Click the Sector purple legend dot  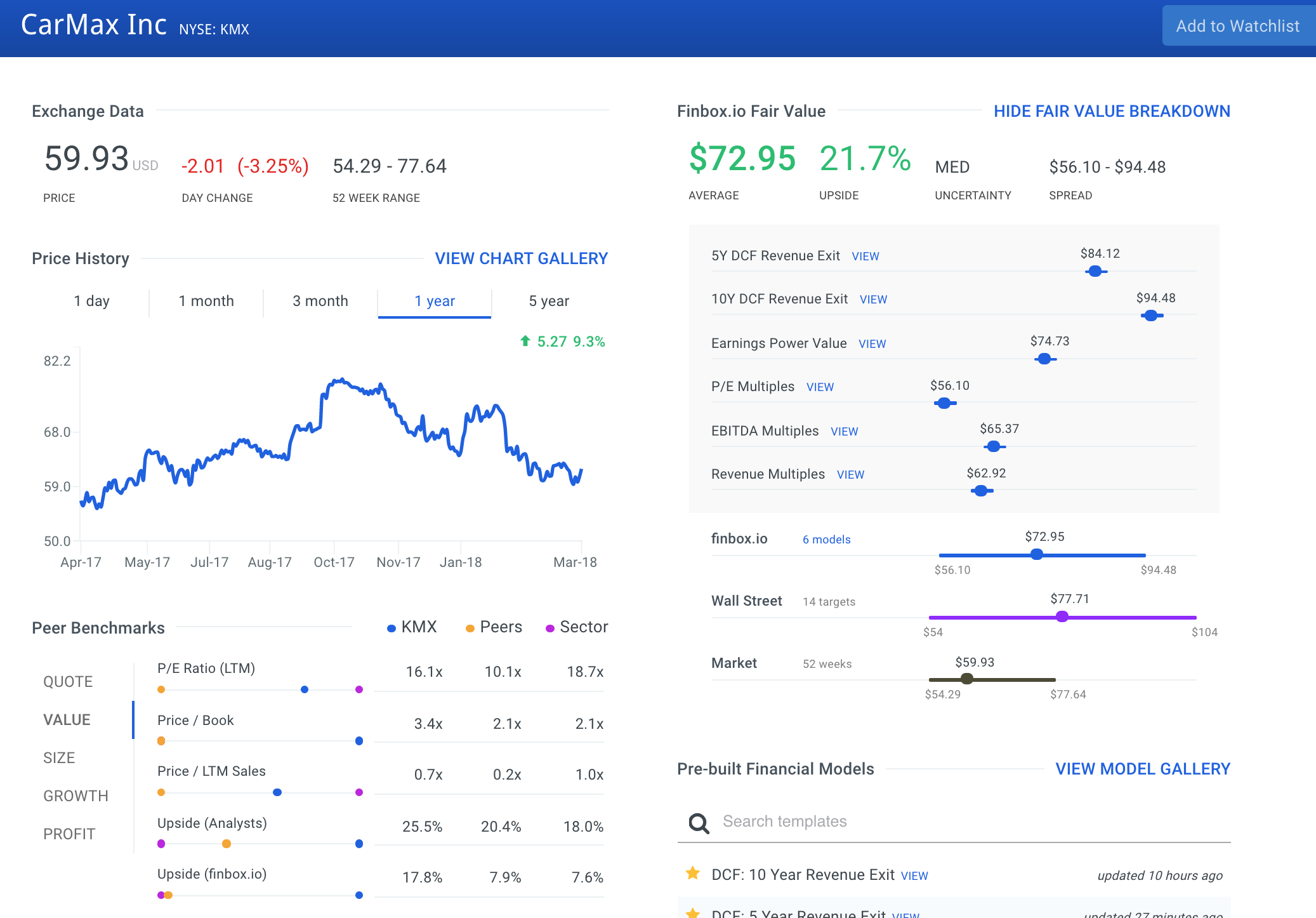coord(550,628)
